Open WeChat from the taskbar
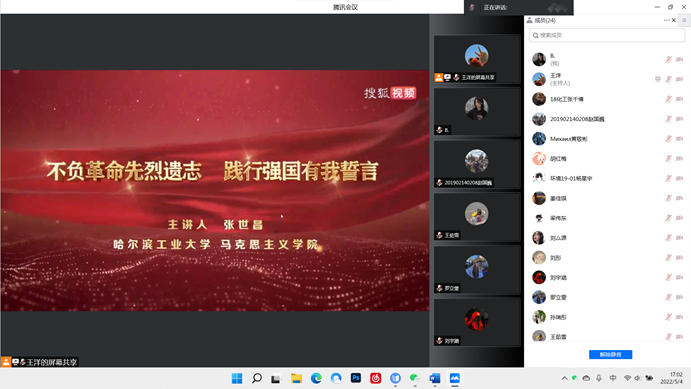The height and width of the screenshot is (389, 691). click(x=414, y=378)
